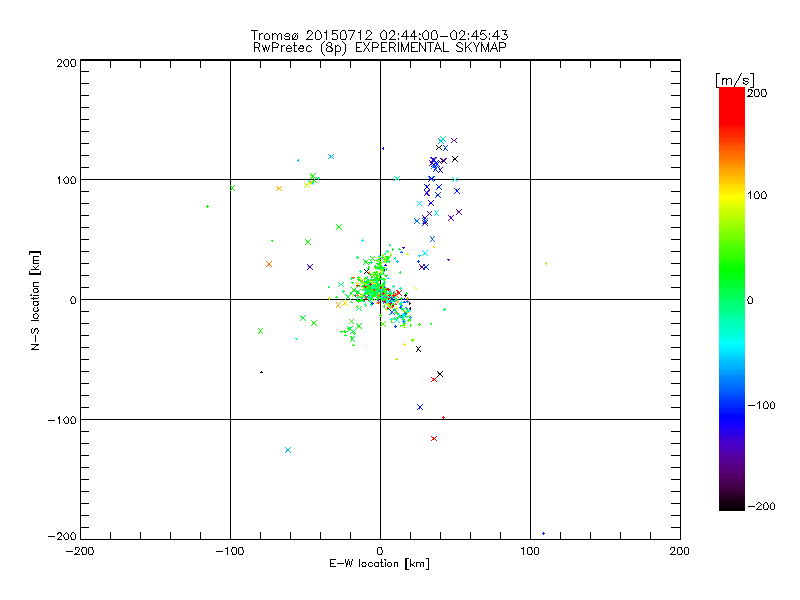Pick the red top section of the velocity color bar
This screenshot has width=800, height=600.
tap(732, 105)
